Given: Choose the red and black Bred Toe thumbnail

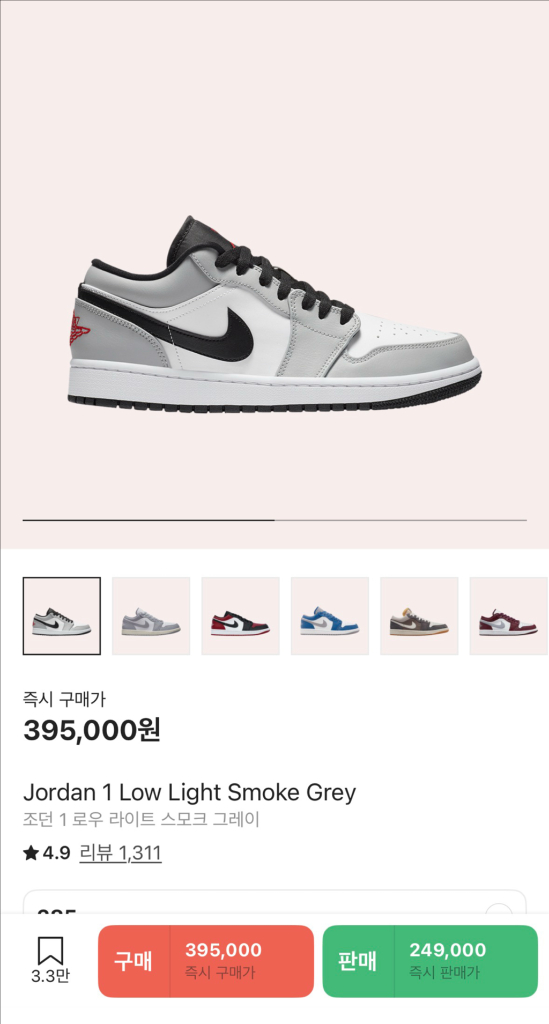Looking at the screenshot, I should [x=240, y=616].
